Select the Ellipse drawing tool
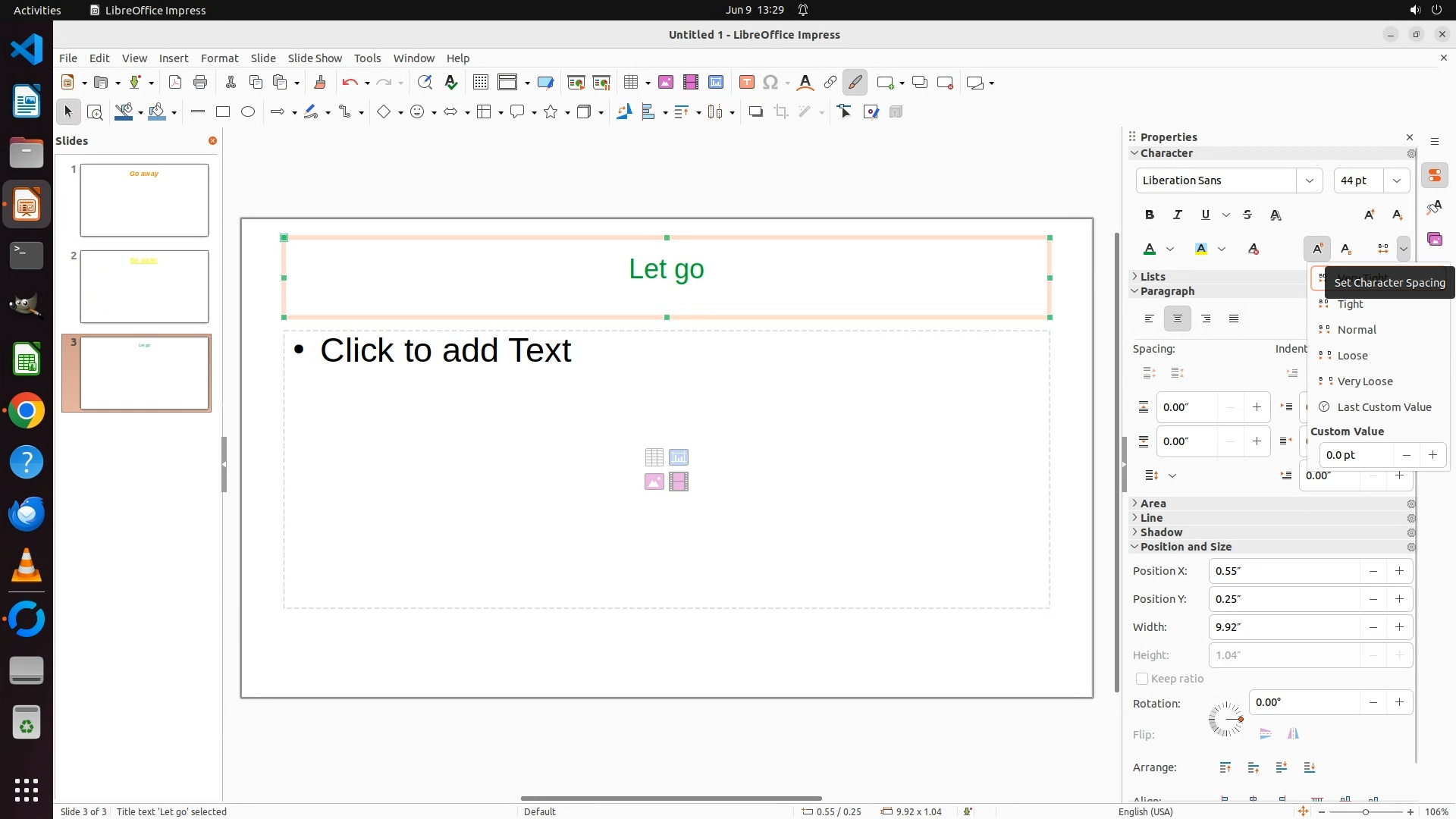The image size is (1456, 819). 248,112
